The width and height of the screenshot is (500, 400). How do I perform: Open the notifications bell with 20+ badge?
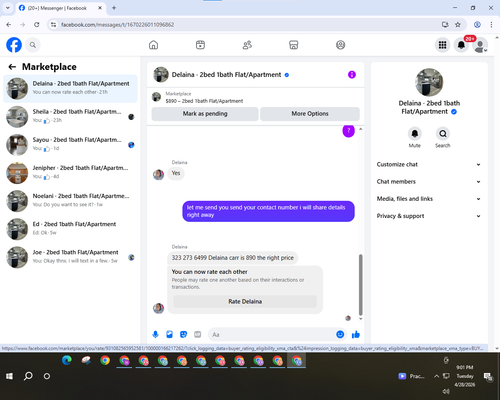[461, 45]
